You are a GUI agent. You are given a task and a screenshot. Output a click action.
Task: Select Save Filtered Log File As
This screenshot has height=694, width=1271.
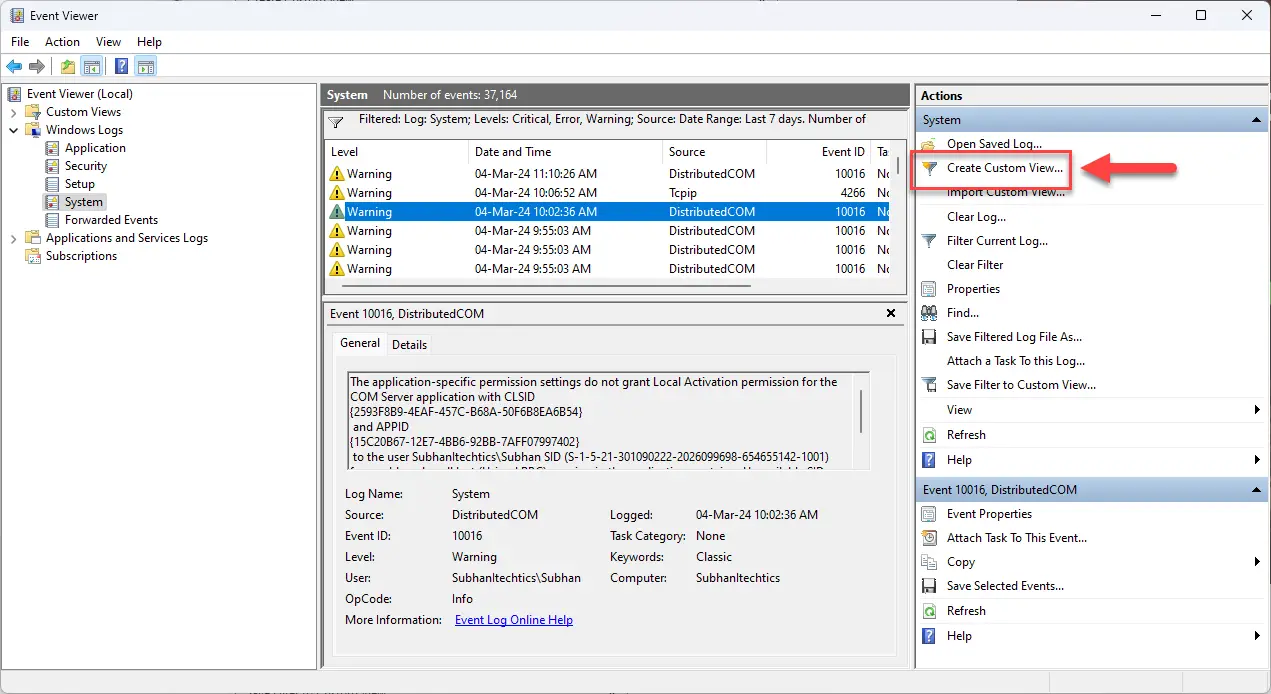[x=1014, y=337]
